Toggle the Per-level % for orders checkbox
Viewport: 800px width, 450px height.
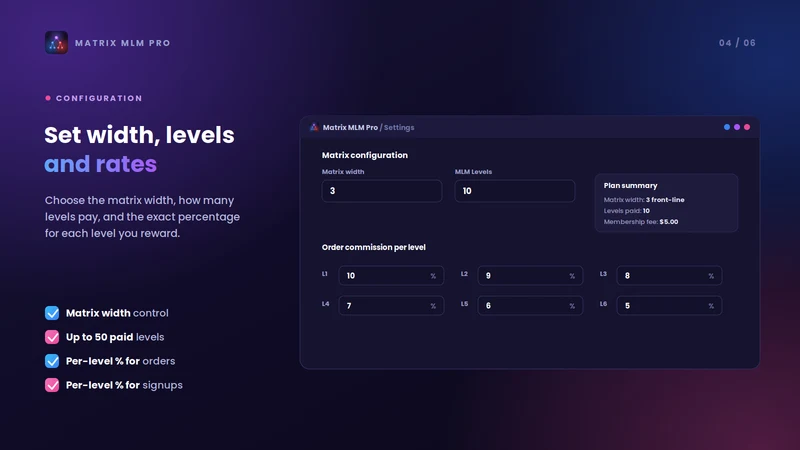[x=52, y=361]
